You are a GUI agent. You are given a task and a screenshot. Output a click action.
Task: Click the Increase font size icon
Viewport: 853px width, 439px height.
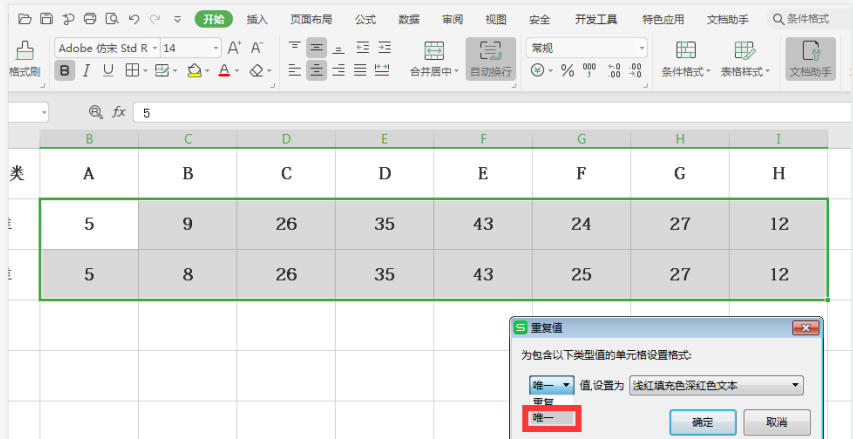(235, 48)
